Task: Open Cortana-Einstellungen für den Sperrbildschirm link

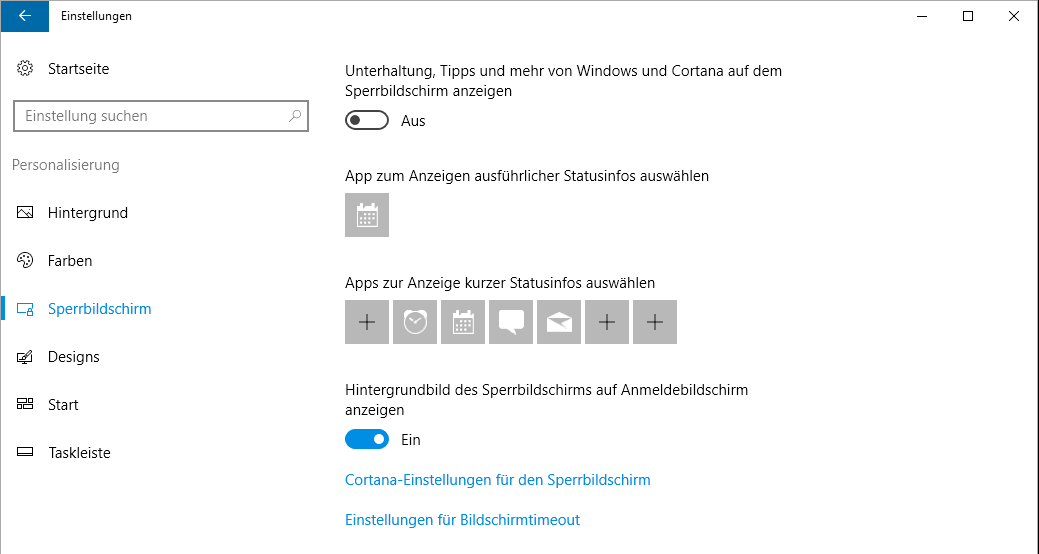Action: [497, 480]
